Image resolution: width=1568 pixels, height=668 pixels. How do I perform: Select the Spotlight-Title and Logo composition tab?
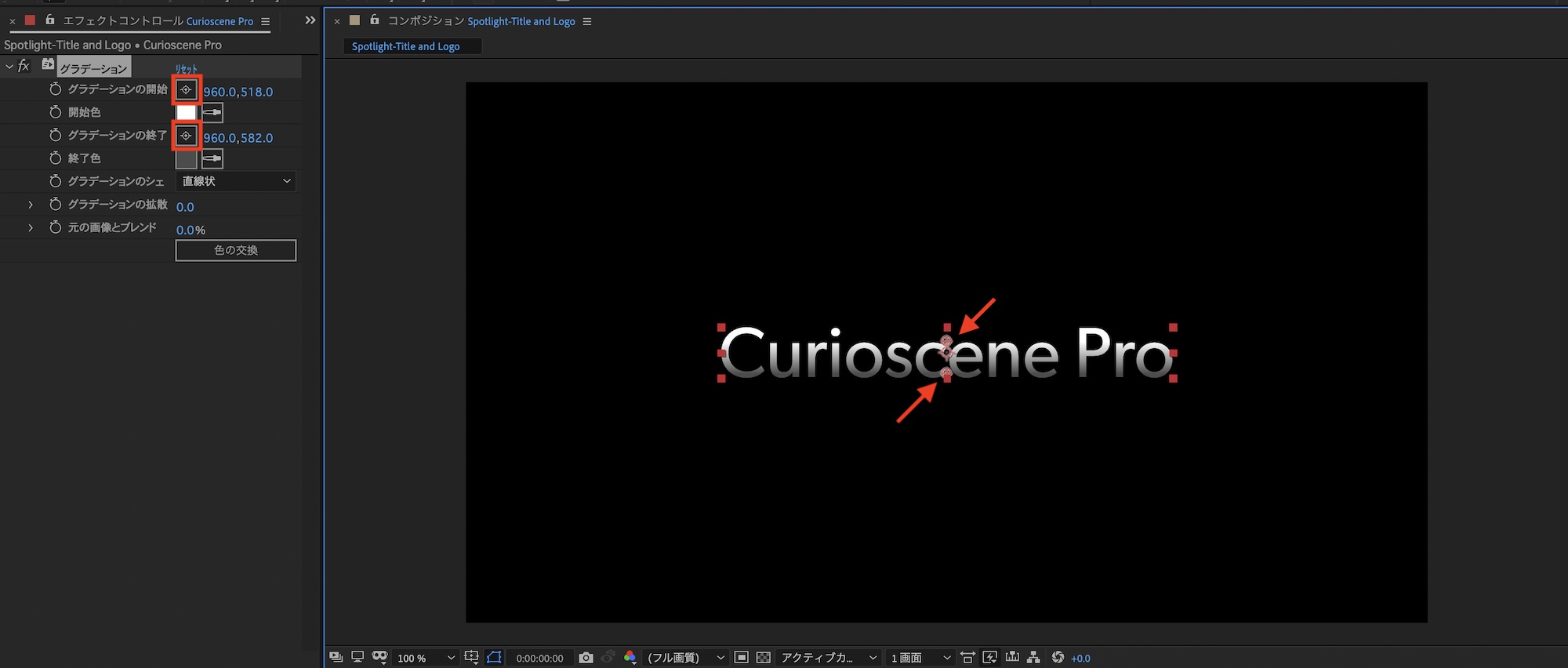coord(405,46)
